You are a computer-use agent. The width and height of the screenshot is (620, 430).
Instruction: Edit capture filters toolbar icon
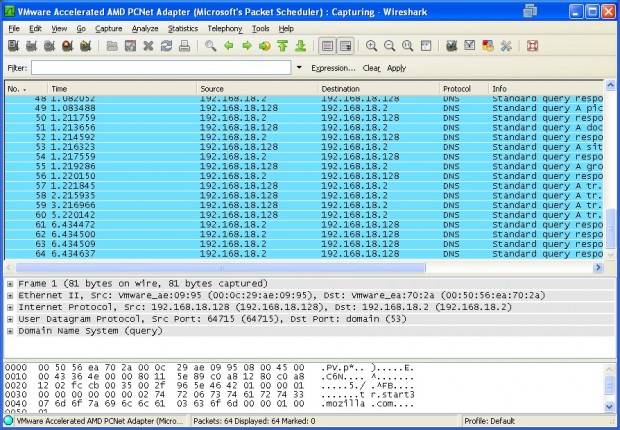click(x=452, y=46)
